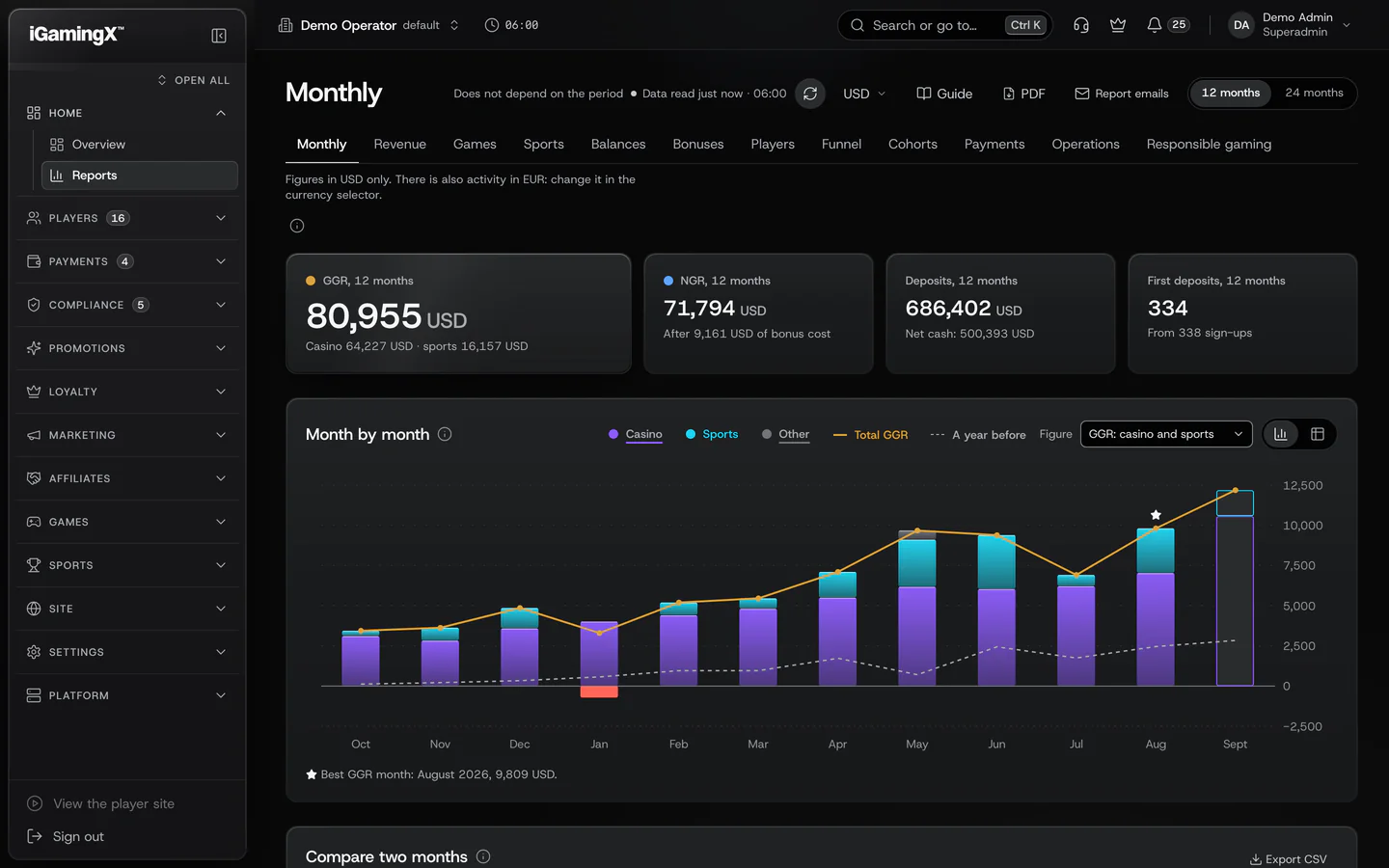The width and height of the screenshot is (1389, 868).
Task: Switch to the Responsible gaming tab
Action: pyautogui.click(x=1209, y=145)
